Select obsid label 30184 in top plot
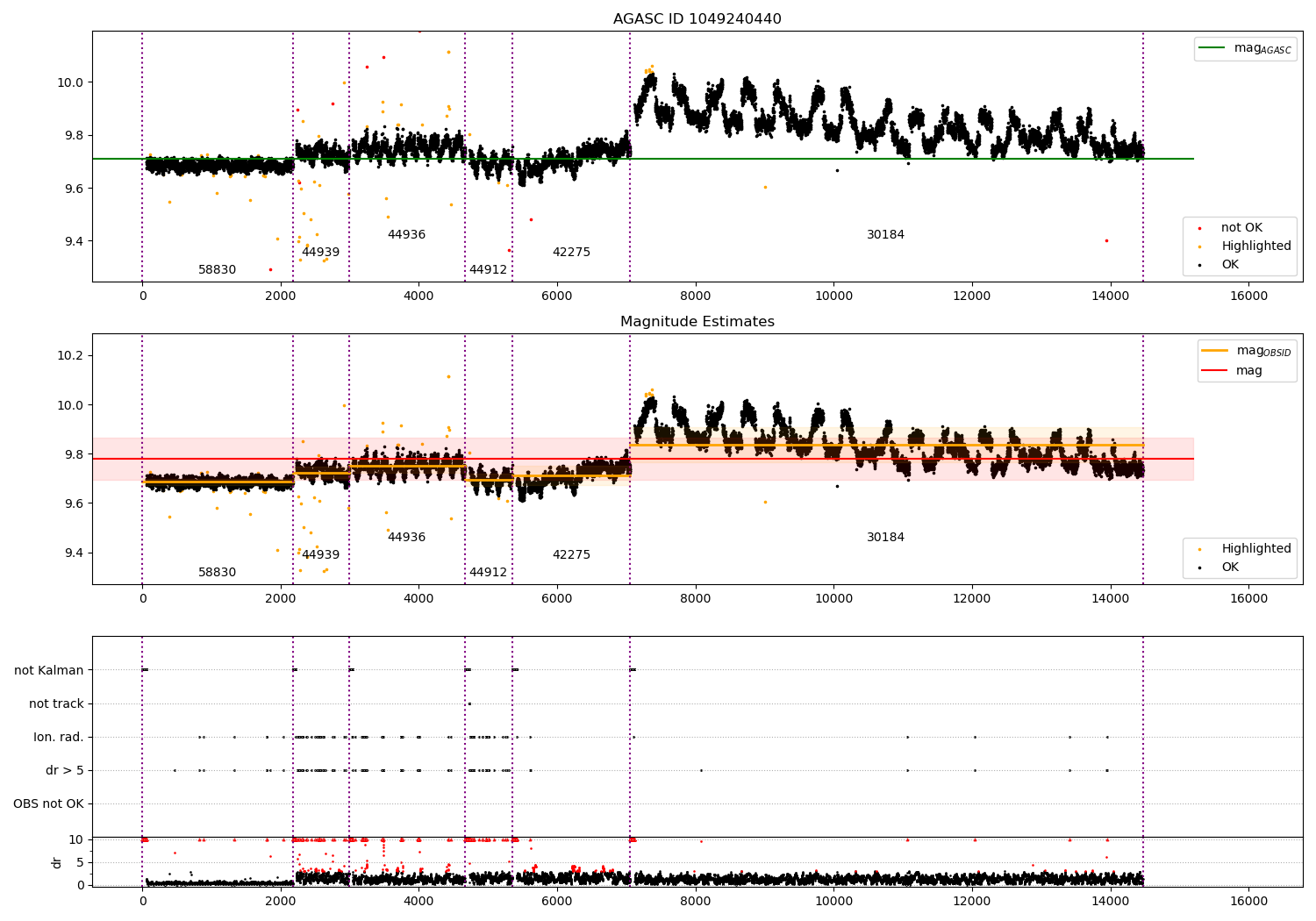Viewport: 1316px width, 921px height. (x=885, y=235)
